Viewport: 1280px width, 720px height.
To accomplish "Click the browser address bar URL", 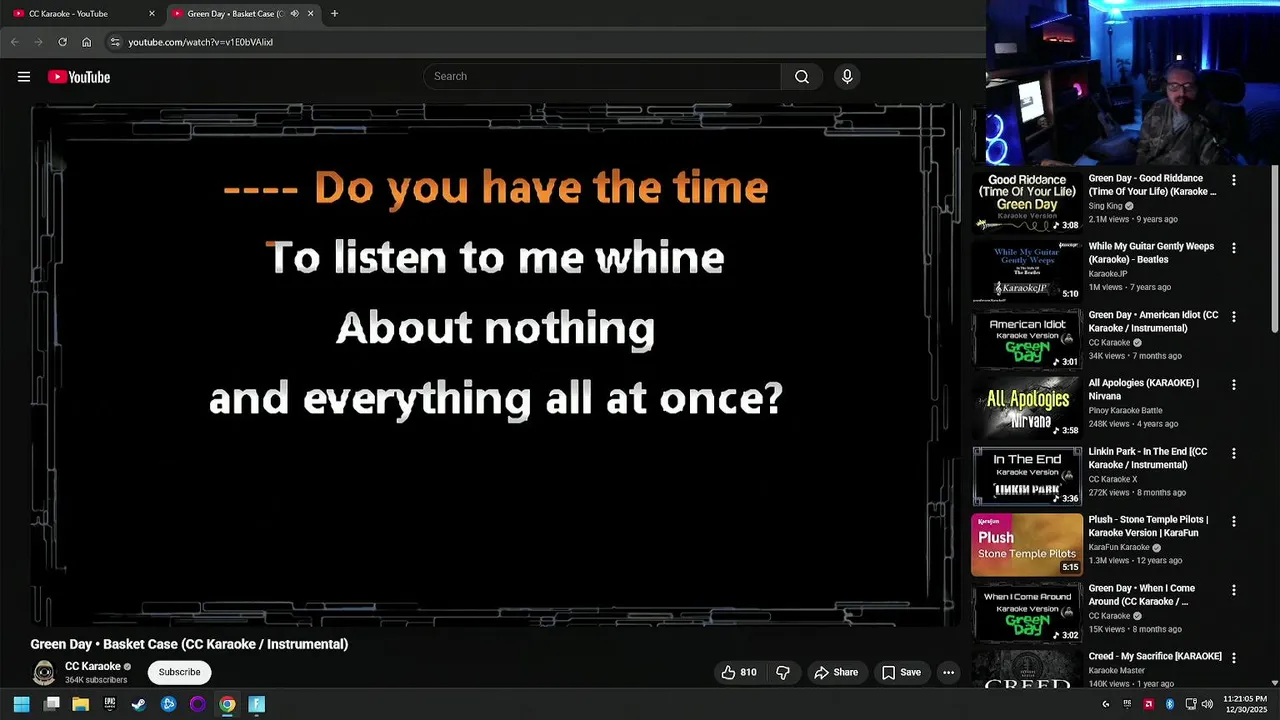I will pos(200,42).
